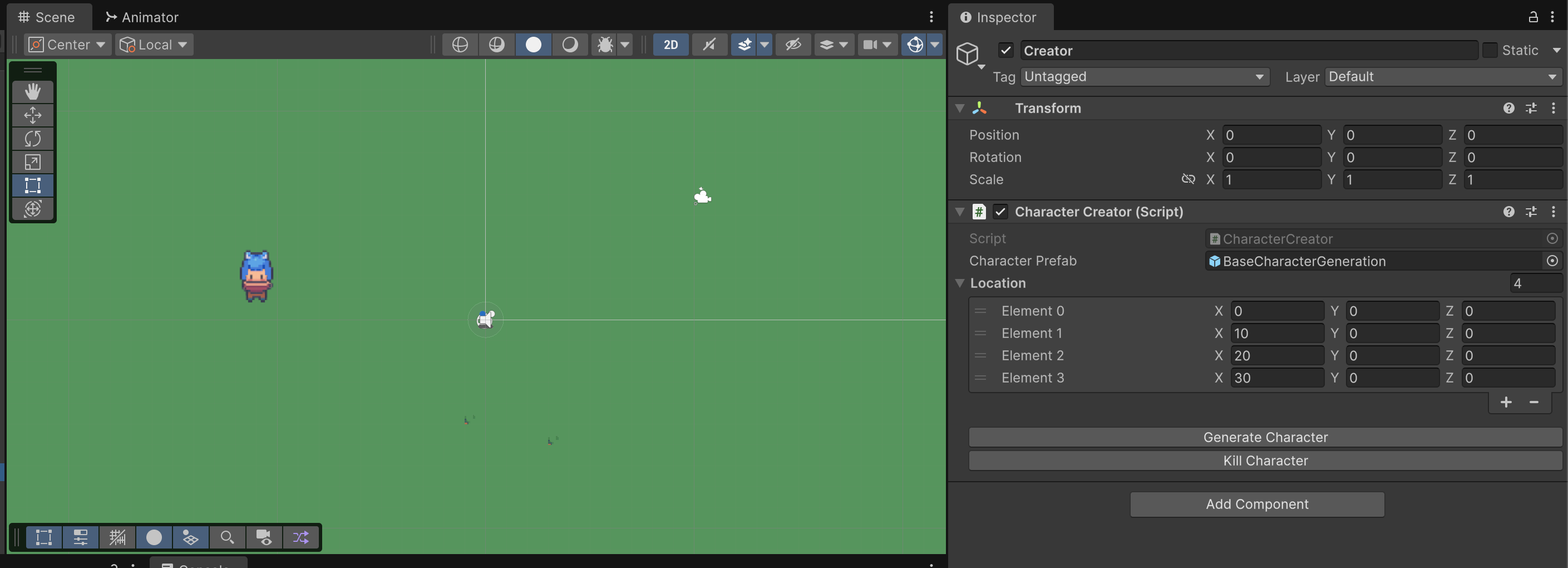Screen dimensions: 1568x568
Task: Open the Layer dropdown showing Default
Action: click(x=1441, y=77)
